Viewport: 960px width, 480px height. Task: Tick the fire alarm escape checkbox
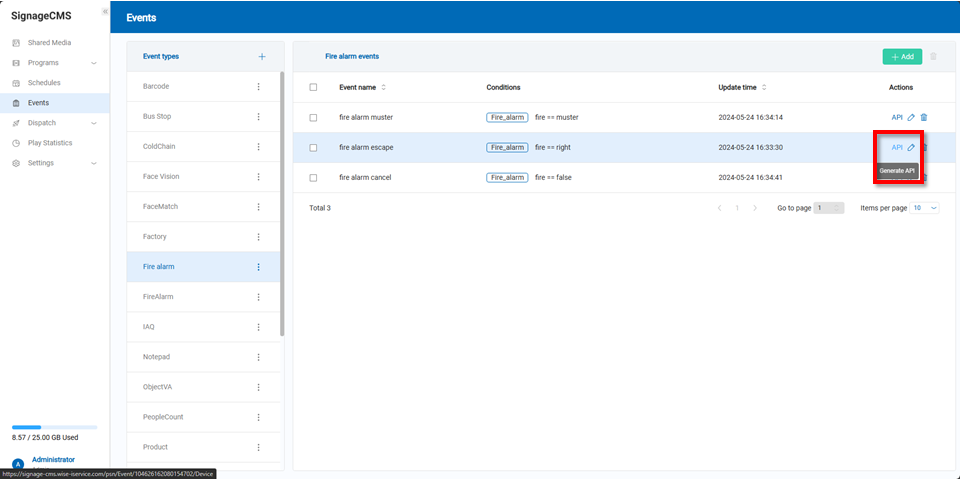tap(313, 147)
